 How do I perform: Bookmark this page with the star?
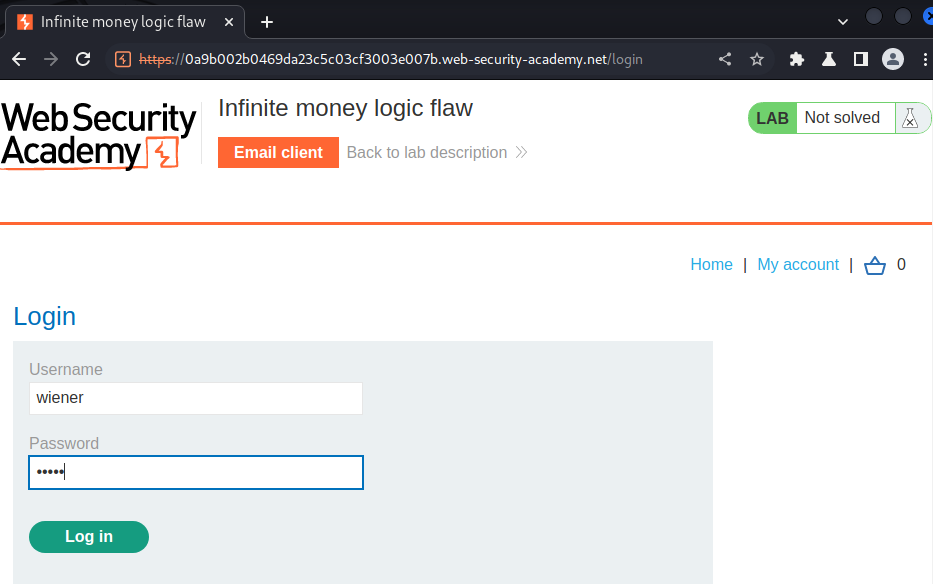tap(757, 59)
